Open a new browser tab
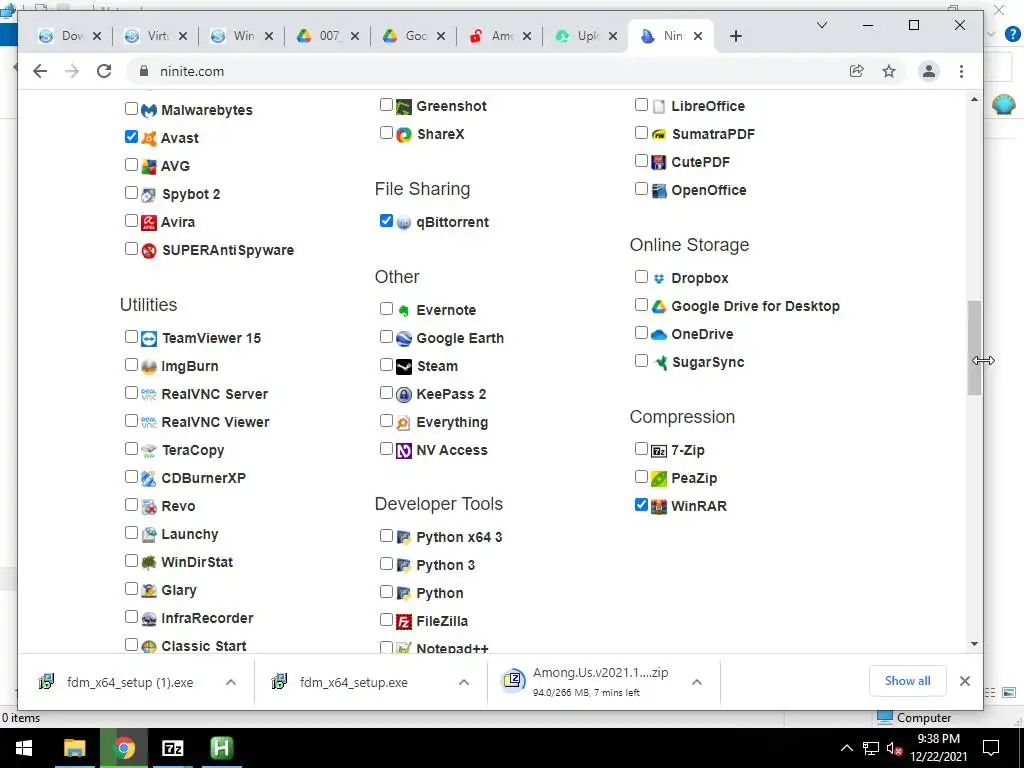 [736, 36]
